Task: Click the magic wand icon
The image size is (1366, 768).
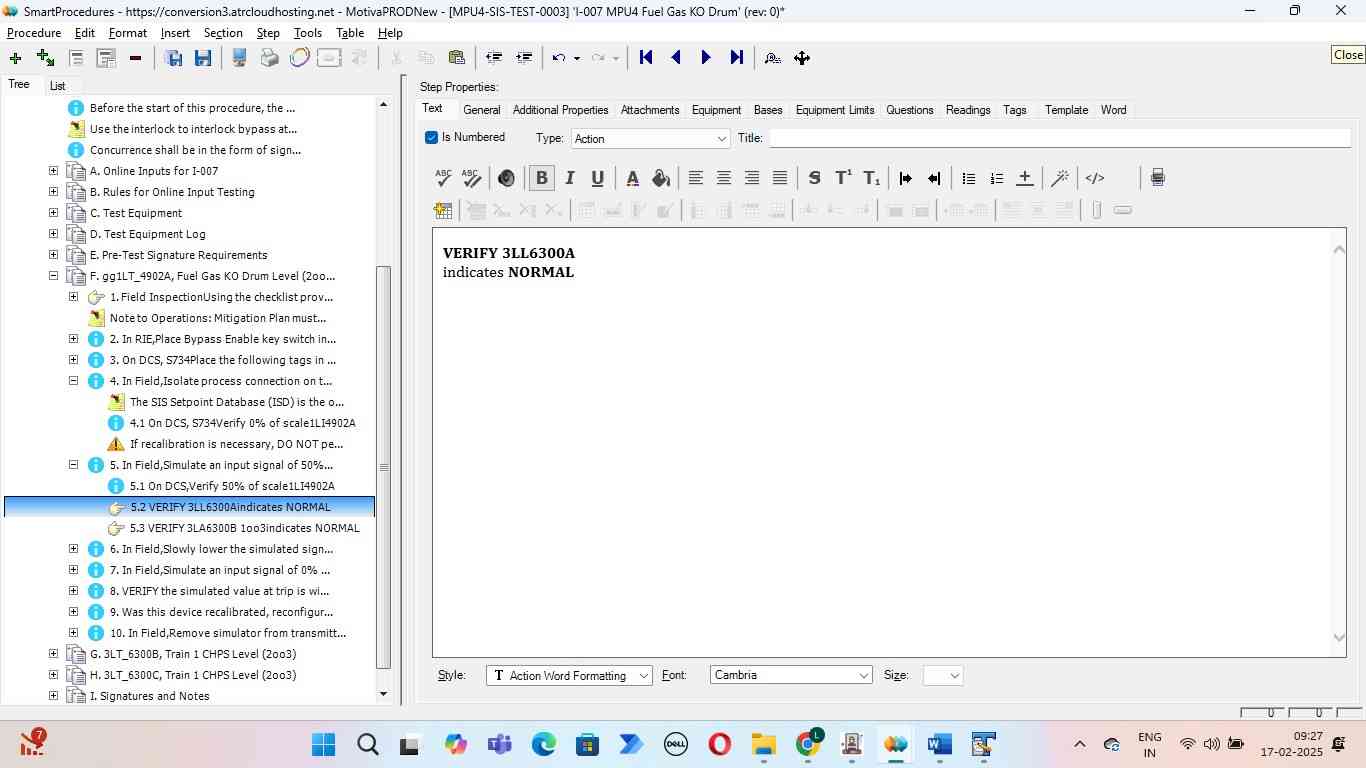Action: [1060, 178]
